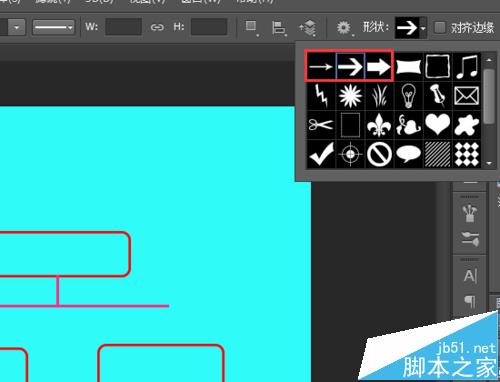
Task: Choose the checkerboard diamond pattern shape
Action: tap(467, 154)
